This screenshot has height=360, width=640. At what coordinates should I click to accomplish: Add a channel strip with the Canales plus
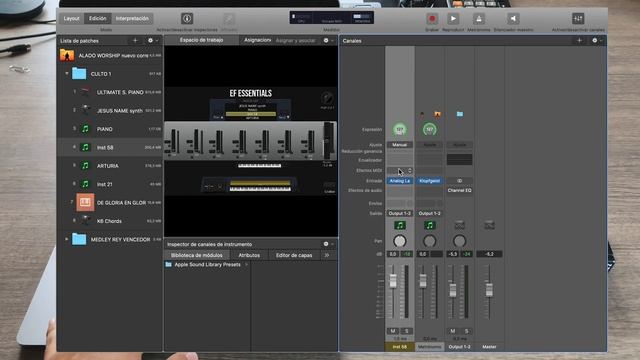point(579,40)
